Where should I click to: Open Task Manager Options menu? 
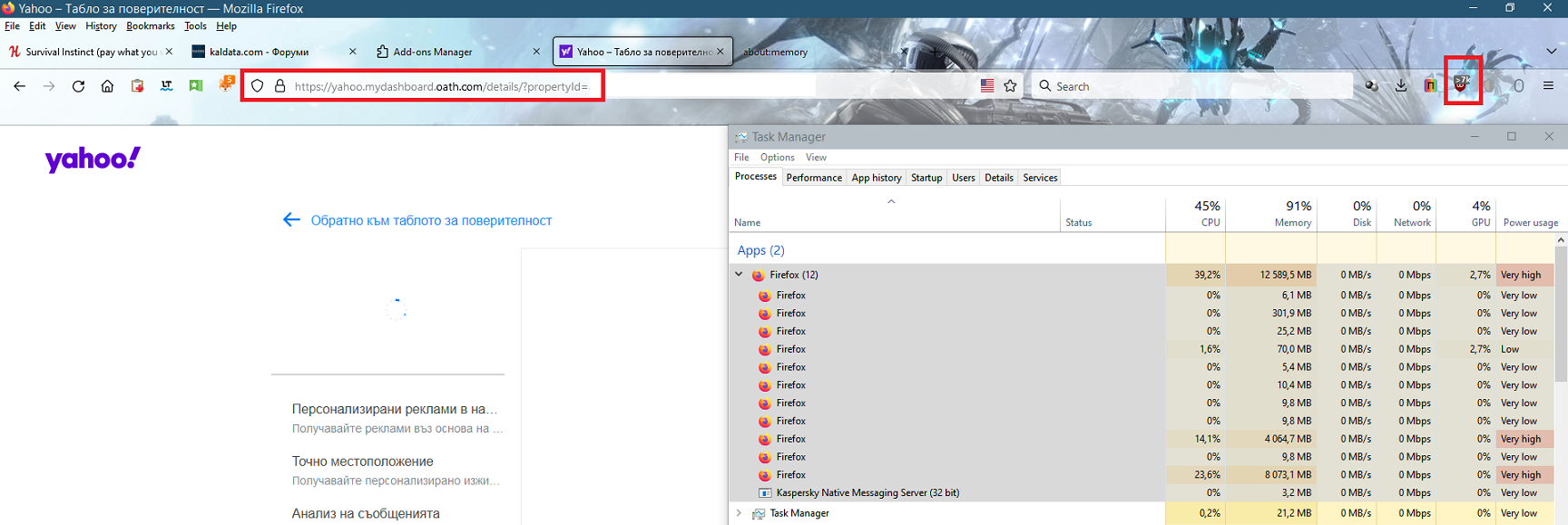tap(778, 157)
